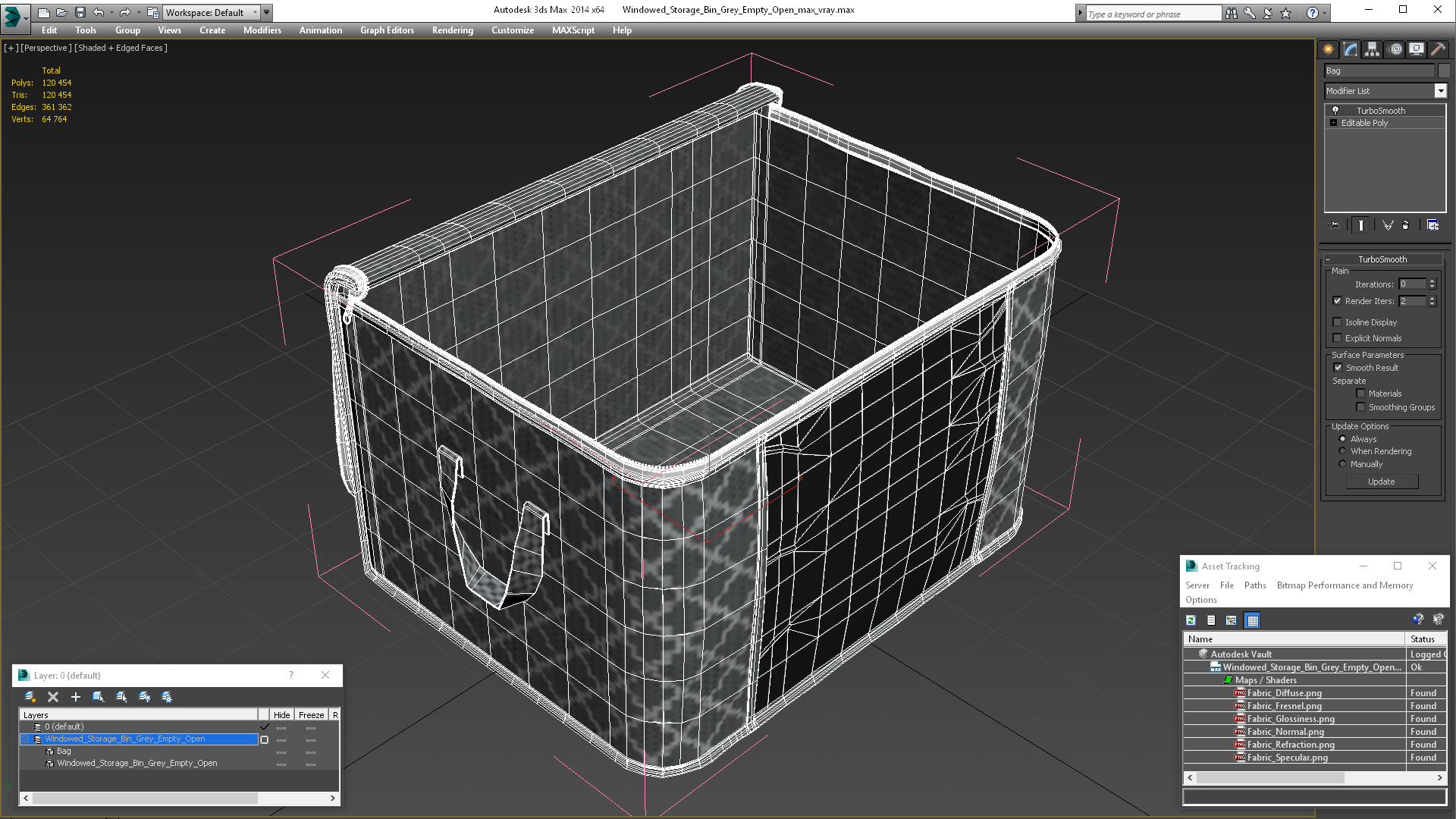The width and height of the screenshot is (1456, 819).
Task: Collapse Windowed_Storage_Bin_Grey_Empty_Open layer tree
Action: click(25, 739)
